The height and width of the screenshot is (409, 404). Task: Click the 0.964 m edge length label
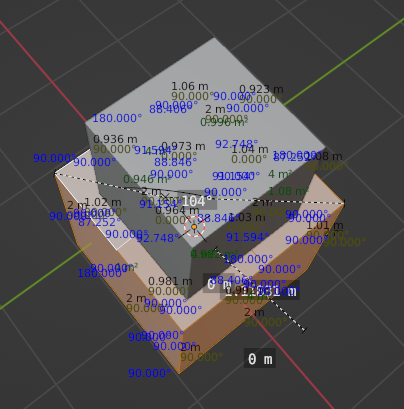177,210
